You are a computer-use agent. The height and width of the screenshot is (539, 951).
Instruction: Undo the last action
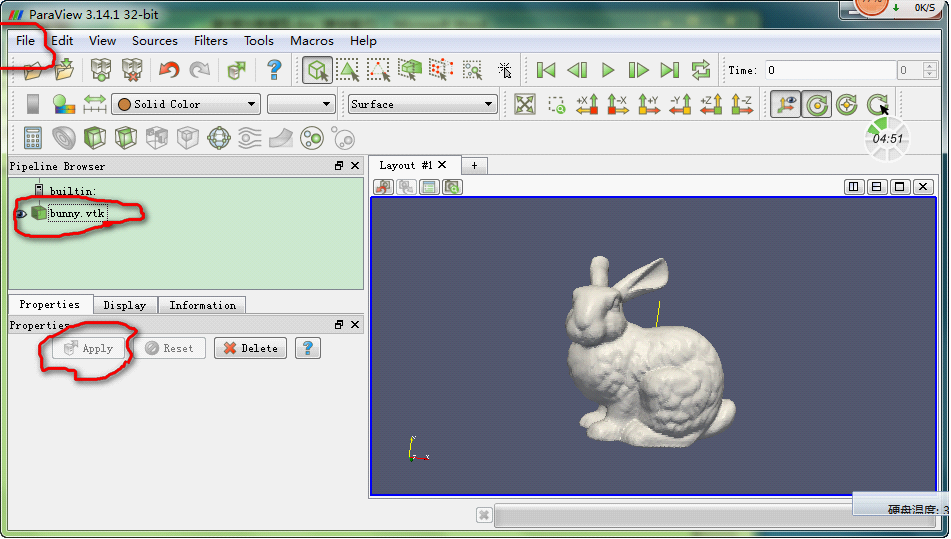169,70
